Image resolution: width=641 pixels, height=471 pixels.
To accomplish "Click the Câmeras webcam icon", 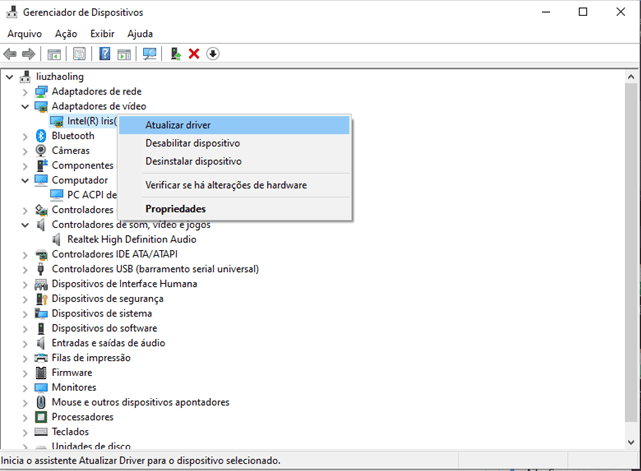I will [x=41, y=150].
